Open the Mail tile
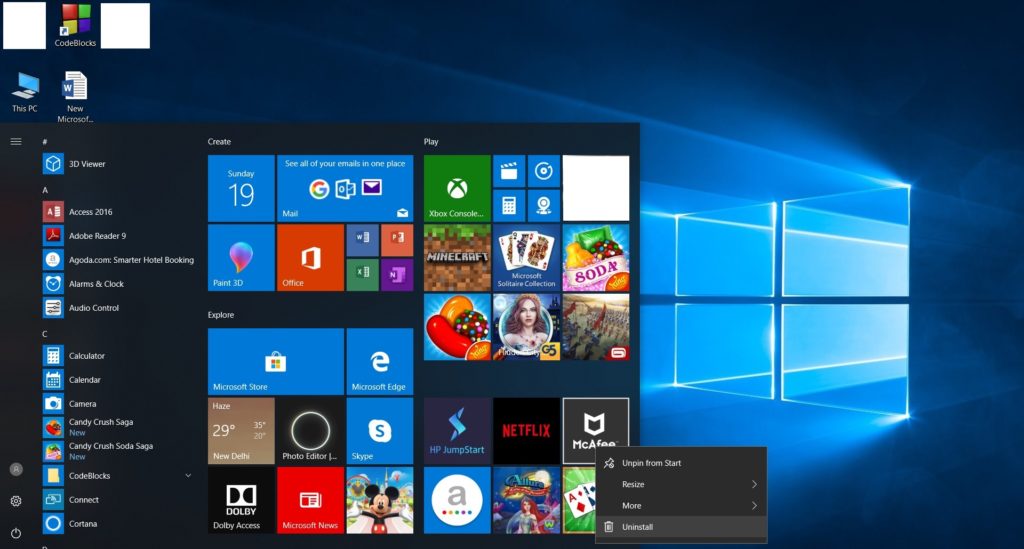Viewport: 1024px width, 549px height. [x=345, y=189]
